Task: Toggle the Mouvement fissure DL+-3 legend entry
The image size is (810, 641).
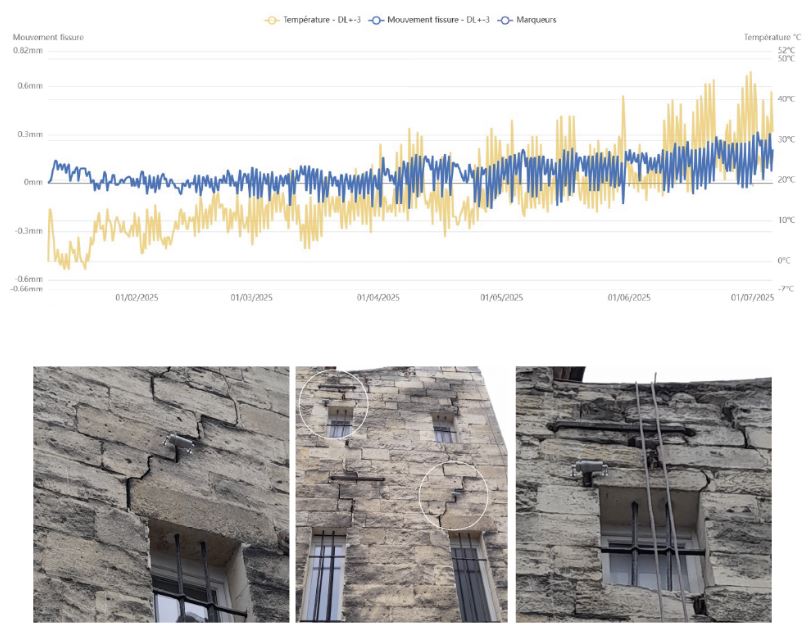Action: pos(429,20)
